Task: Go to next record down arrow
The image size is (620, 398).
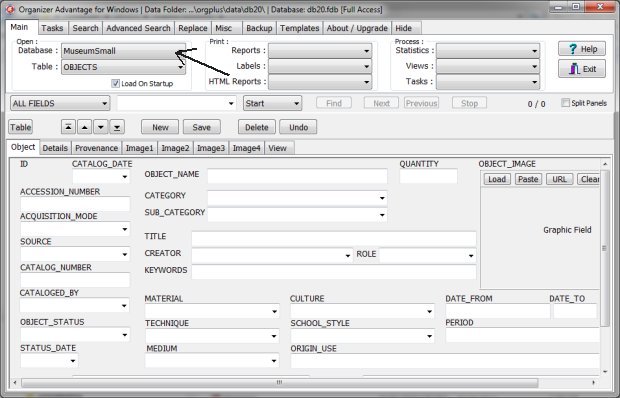Action: 101,127
